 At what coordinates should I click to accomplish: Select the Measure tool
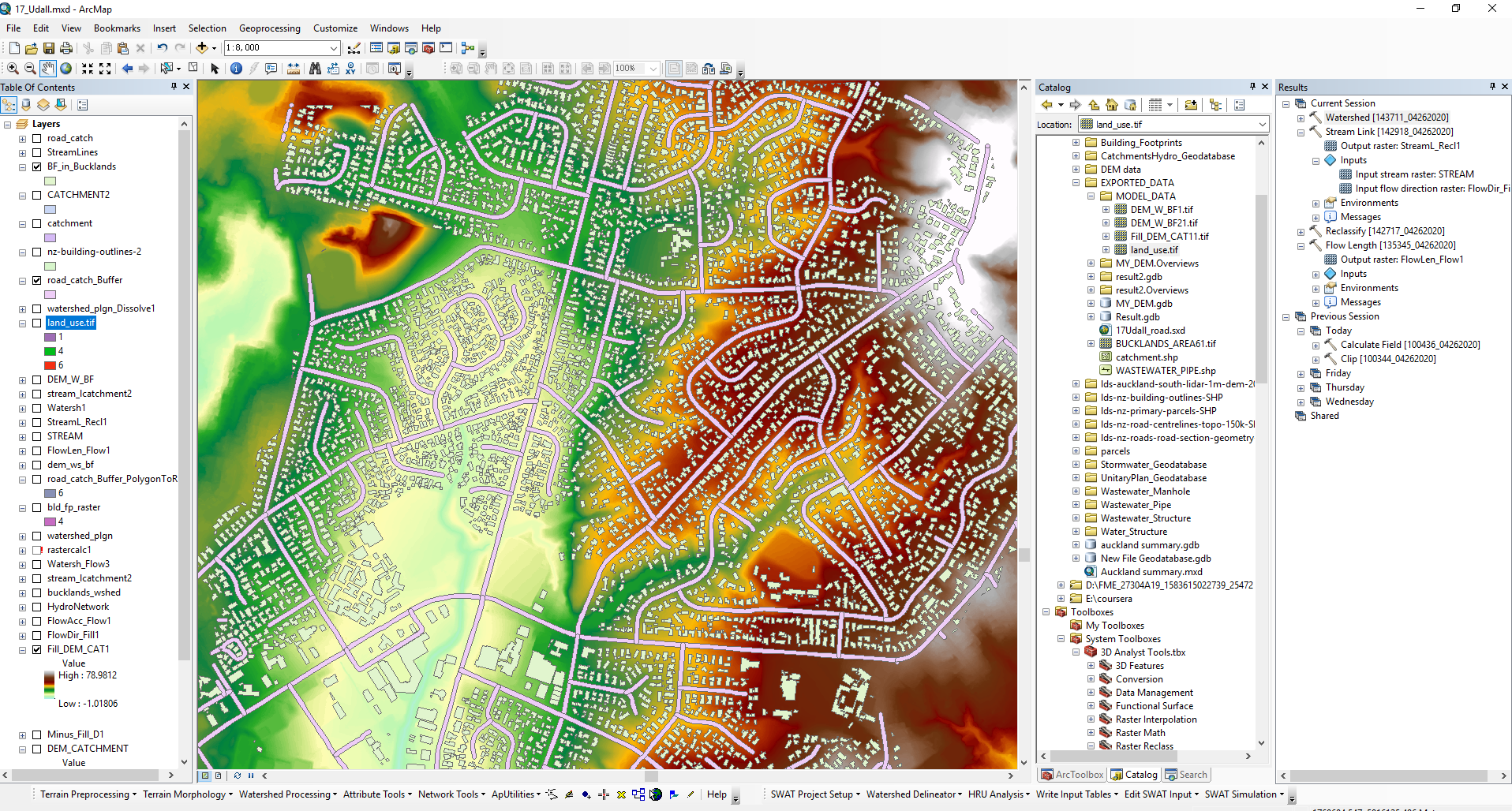tap(293, 69)
